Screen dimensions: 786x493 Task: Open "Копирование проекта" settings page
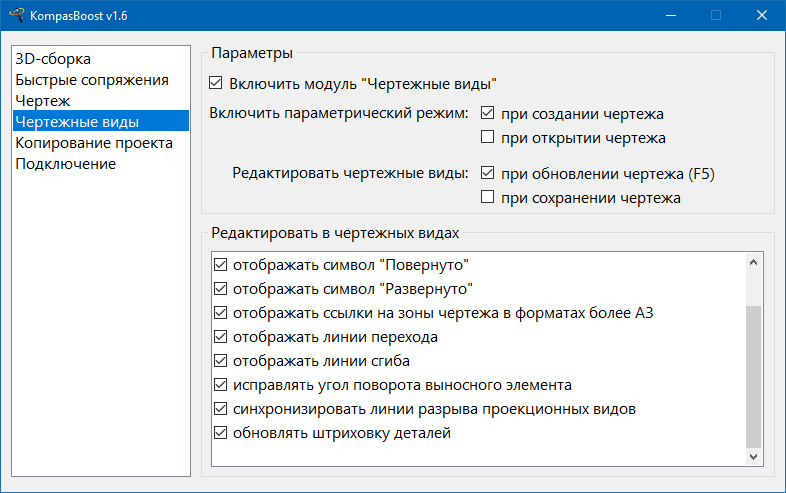click(94, 143)
